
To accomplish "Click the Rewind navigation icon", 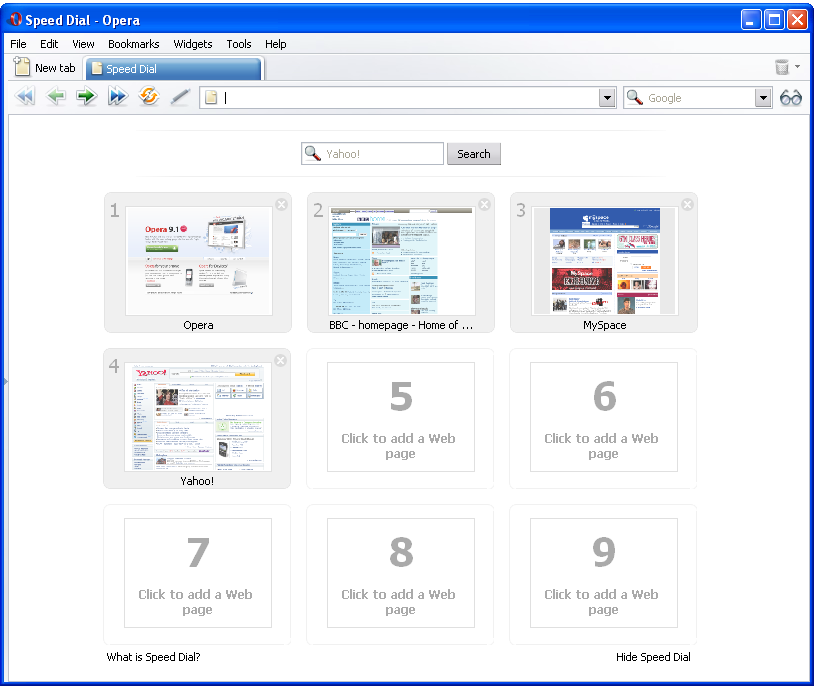I will click(x=25, y=97).
